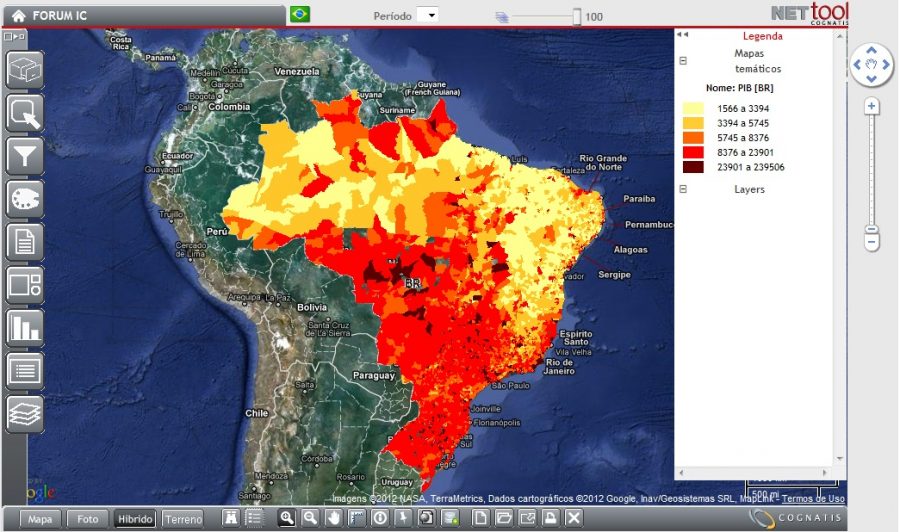Collapse the Layers section in legend

tap(684, 189)
